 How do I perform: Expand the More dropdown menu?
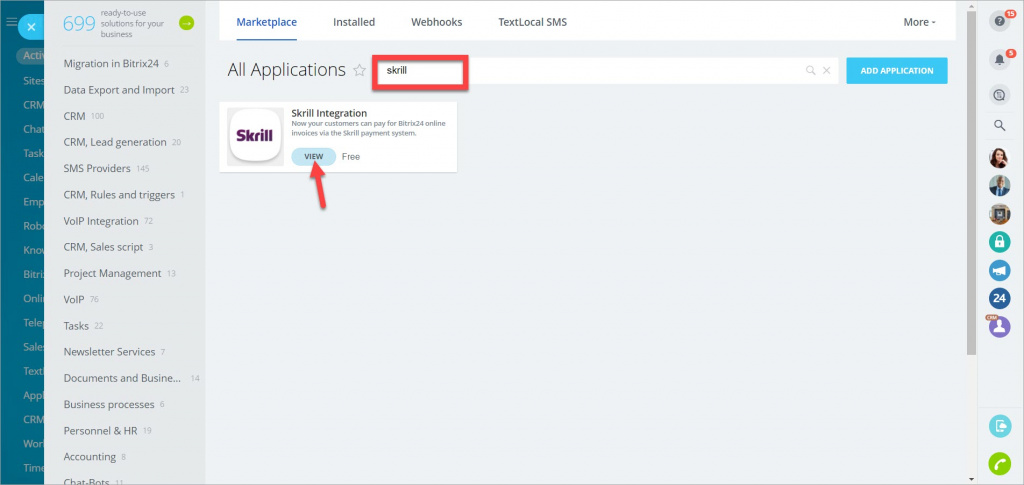point(919,22)
